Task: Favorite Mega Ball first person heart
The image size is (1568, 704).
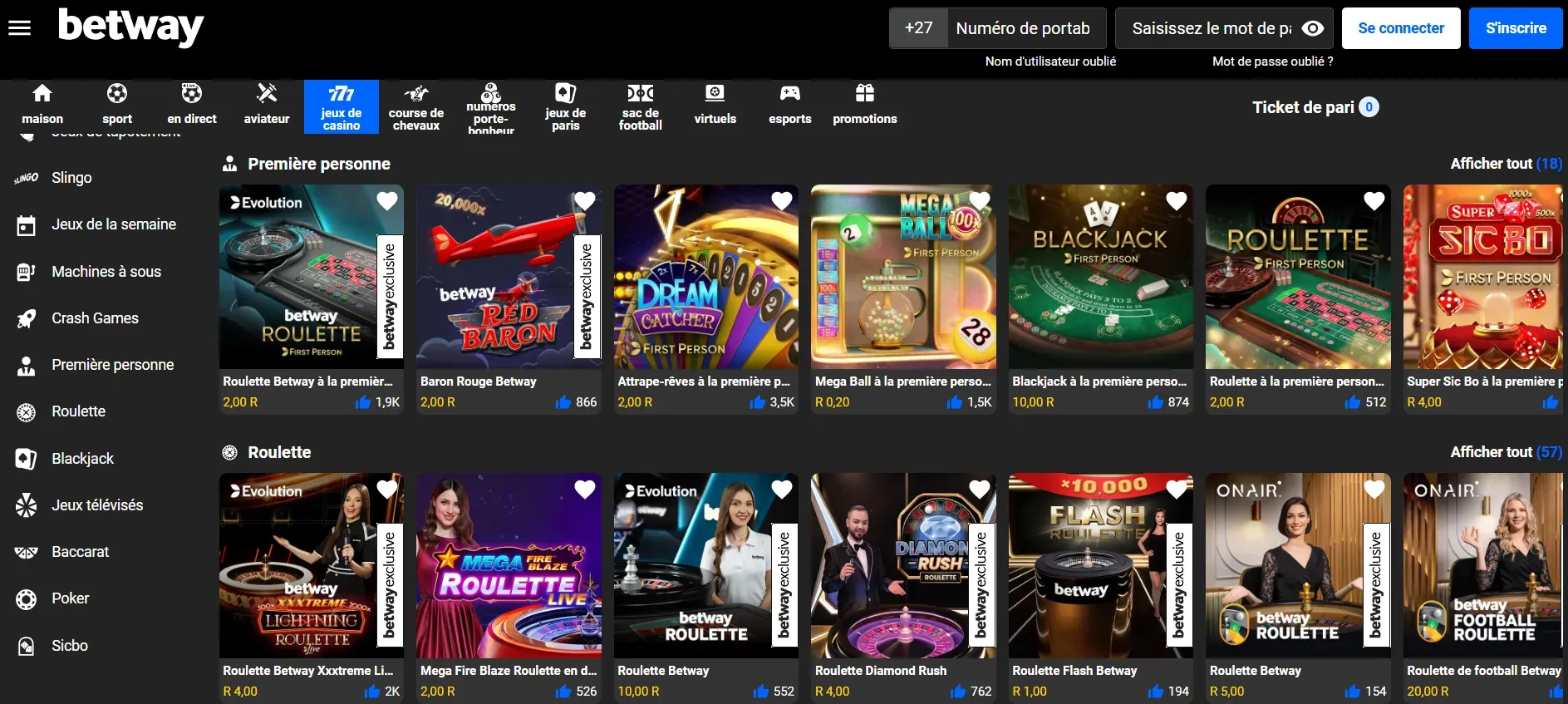Action: tap(980, 201)
